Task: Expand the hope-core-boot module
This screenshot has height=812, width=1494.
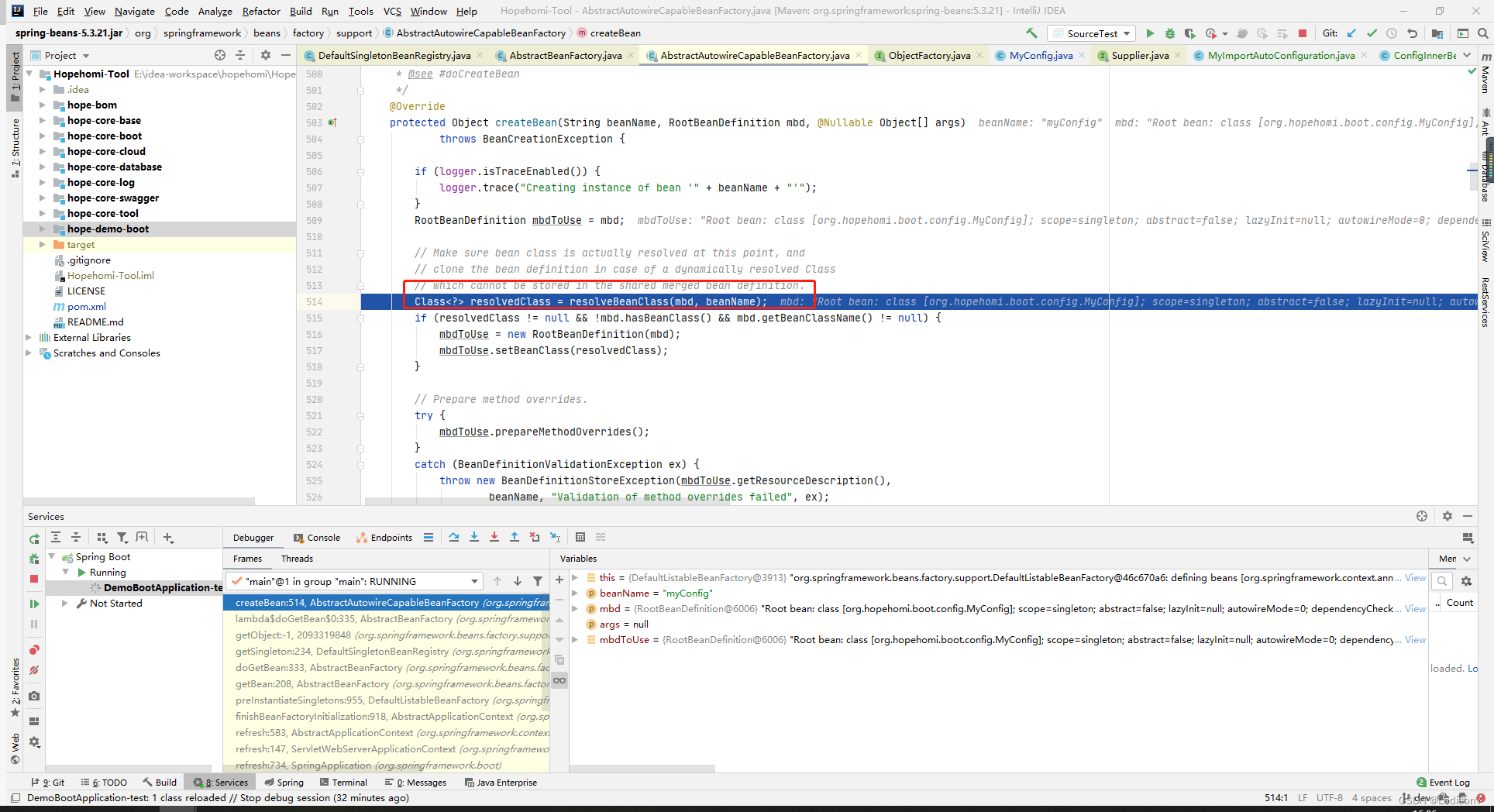Action: pos(43,136)
